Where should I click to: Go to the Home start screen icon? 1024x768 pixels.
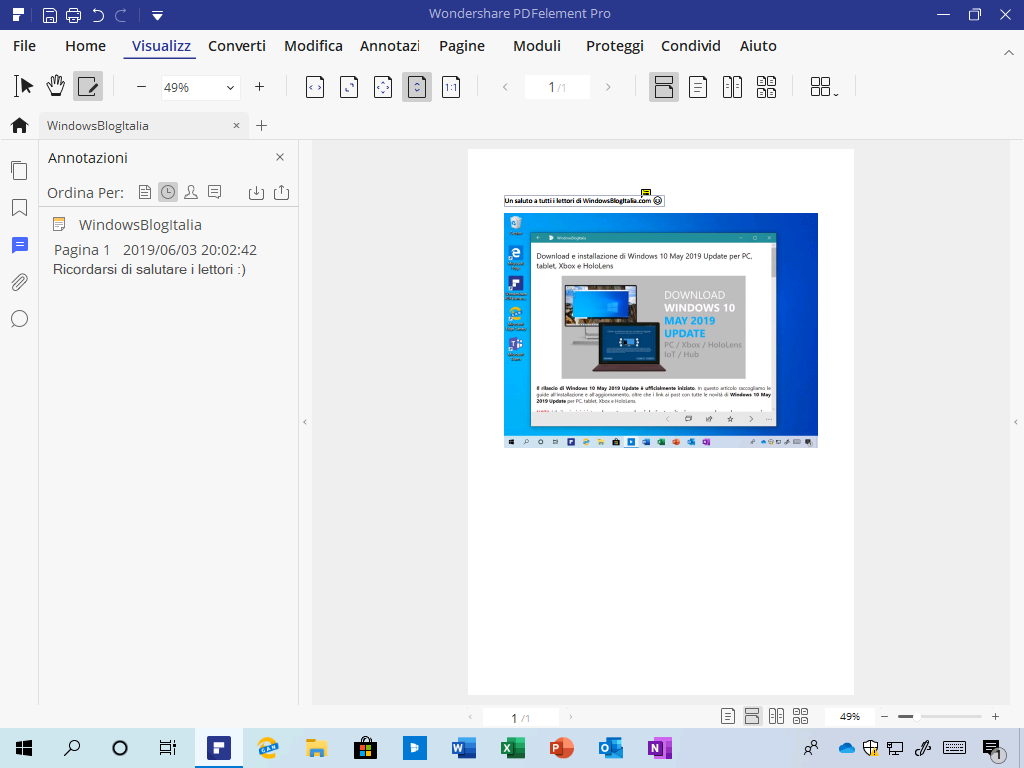click(x=20, y=125)
